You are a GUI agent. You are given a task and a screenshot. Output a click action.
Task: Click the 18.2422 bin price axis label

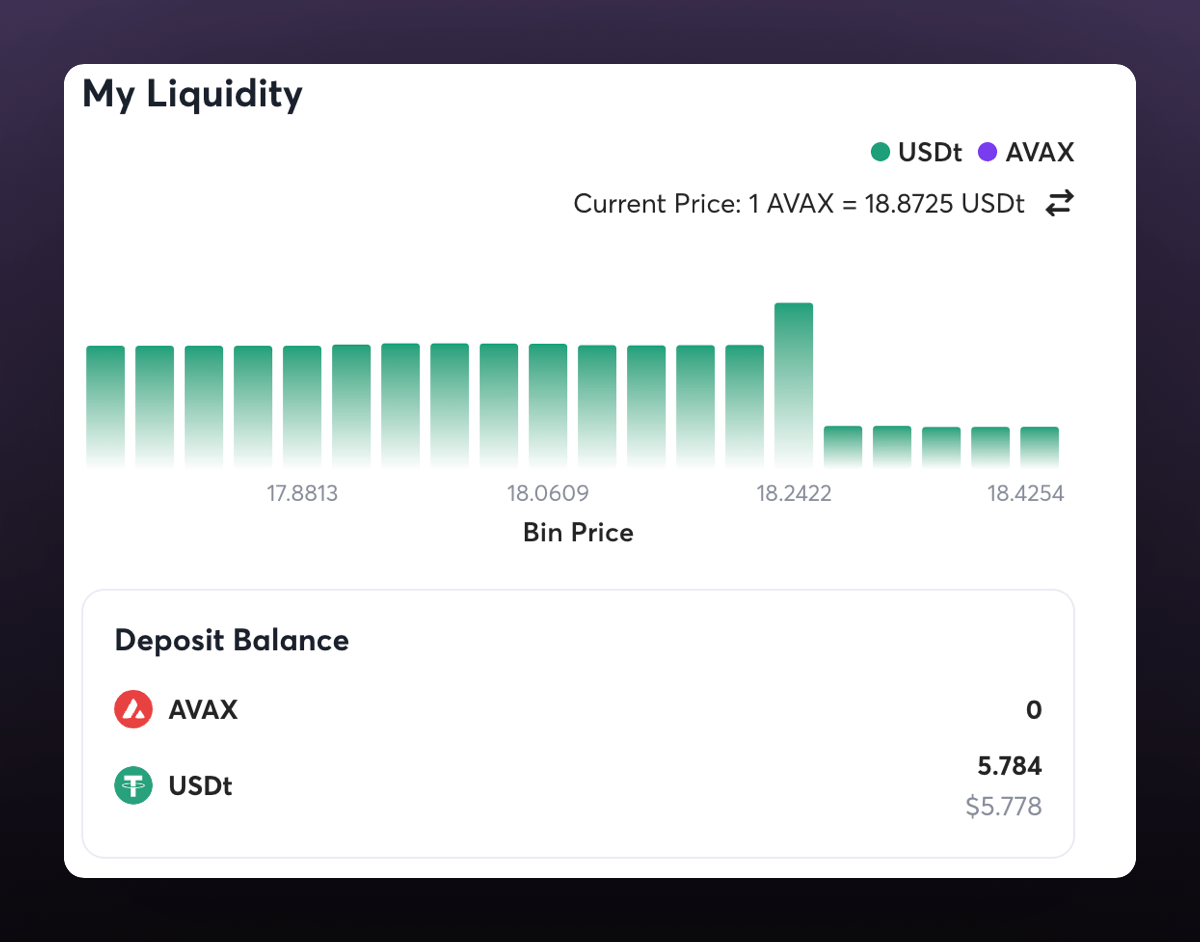(794, 494)
